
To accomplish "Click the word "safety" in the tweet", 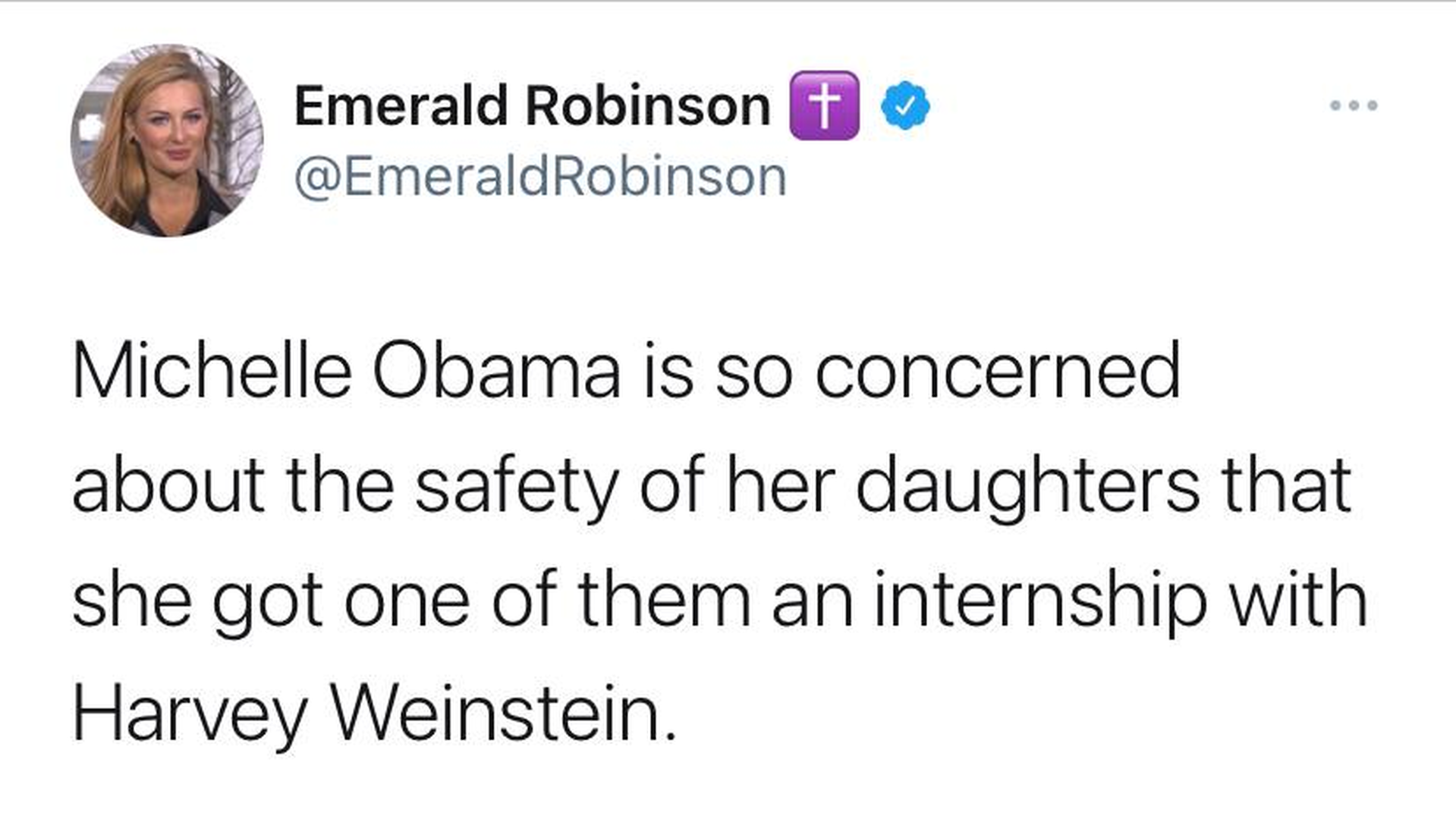I will (x=517, y=486).
